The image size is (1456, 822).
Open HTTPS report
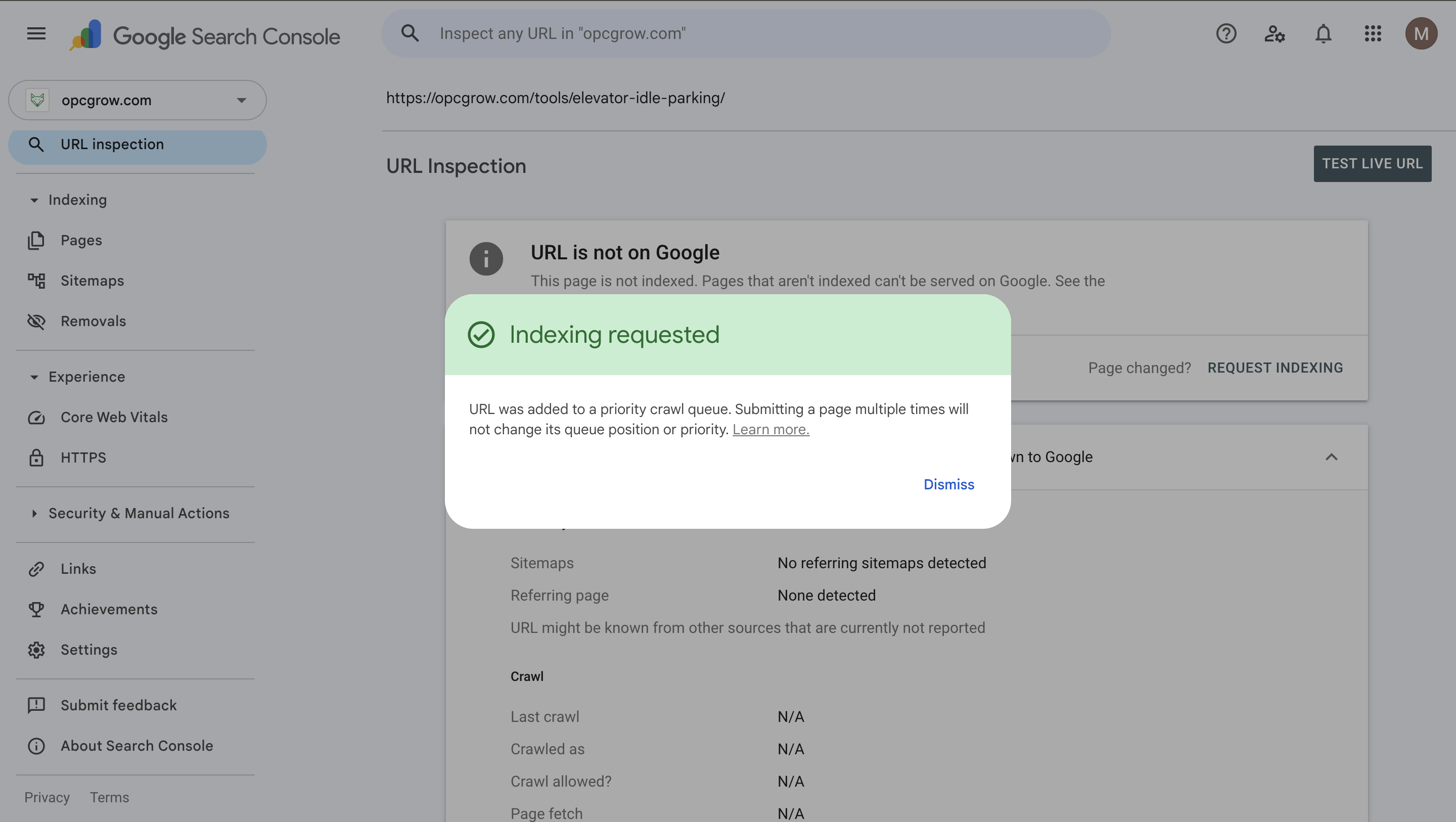[x=83, y=458]
